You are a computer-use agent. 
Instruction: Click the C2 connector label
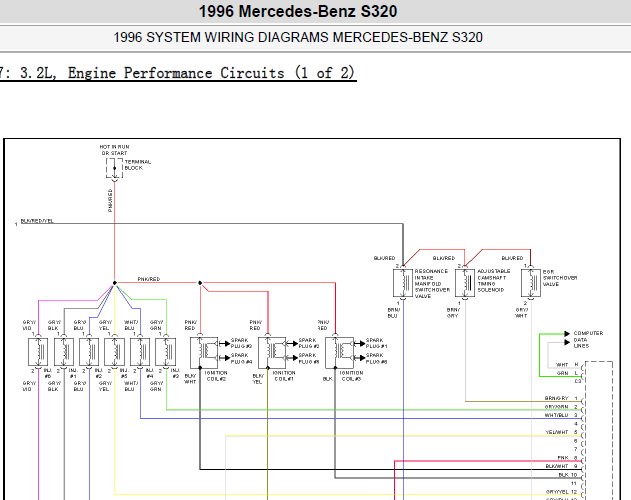(577, 381)
